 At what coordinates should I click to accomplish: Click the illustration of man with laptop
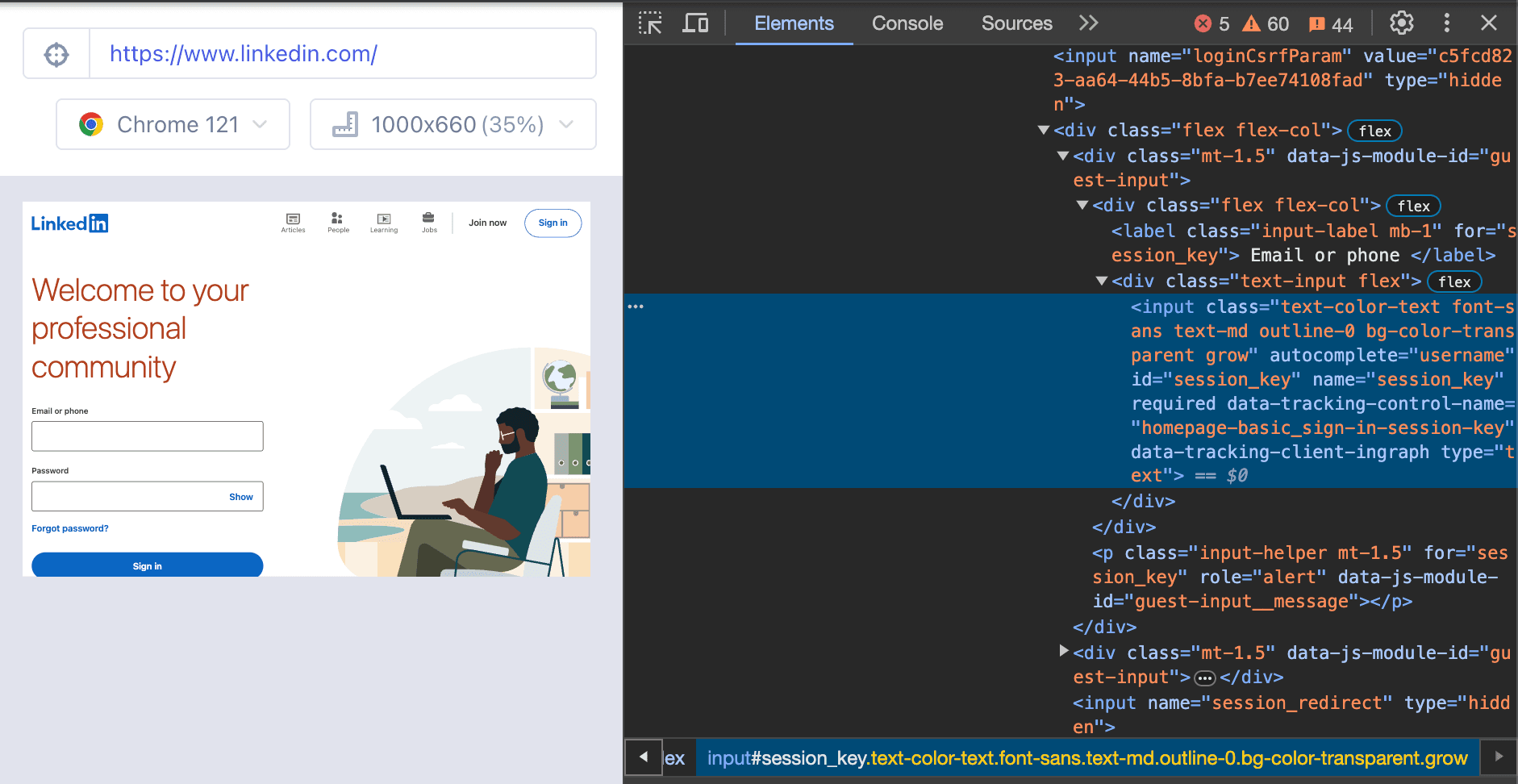click(x=464, y=462)
